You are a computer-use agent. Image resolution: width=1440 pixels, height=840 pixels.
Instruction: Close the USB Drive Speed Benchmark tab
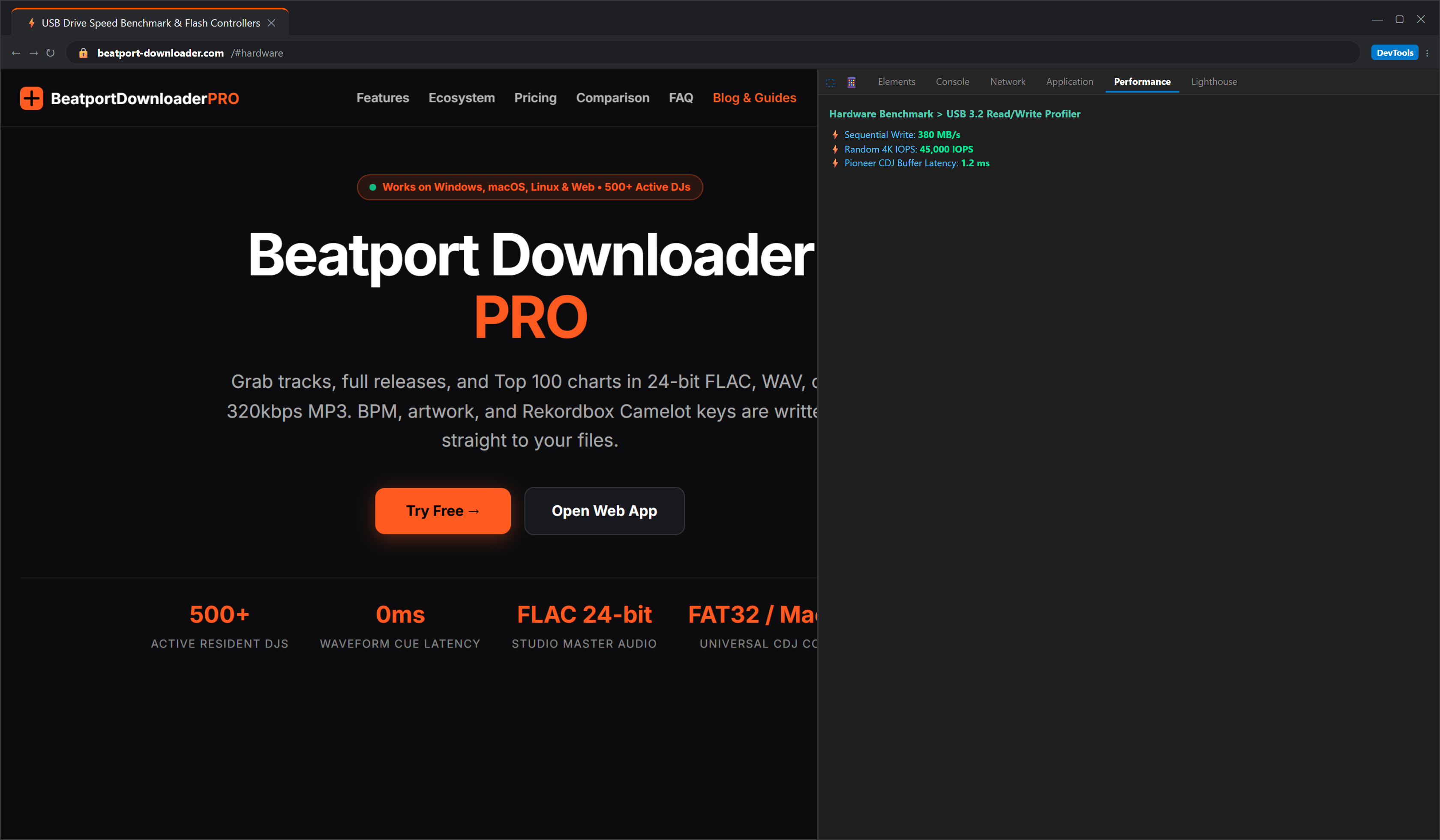(x=271, y=23)
